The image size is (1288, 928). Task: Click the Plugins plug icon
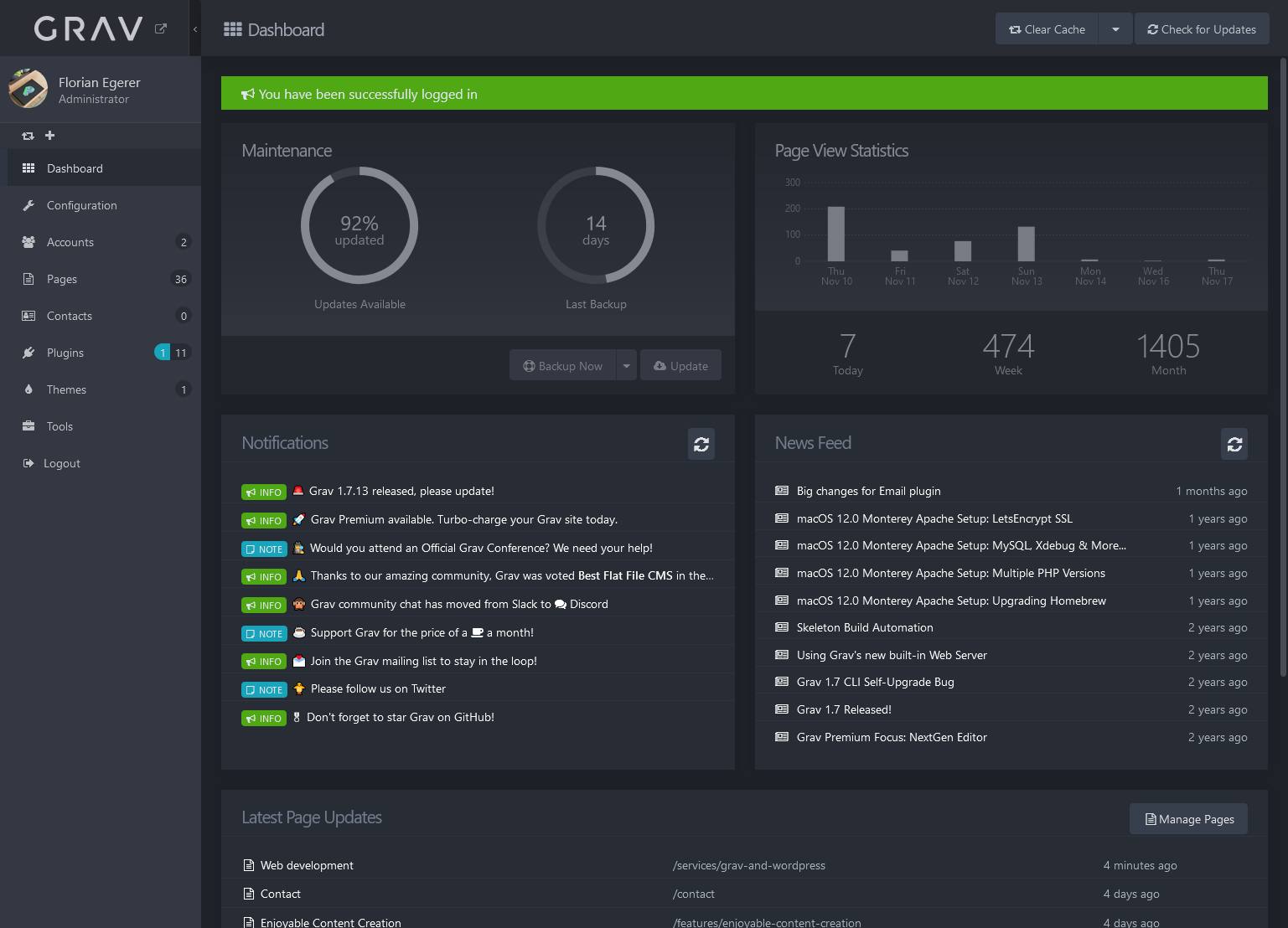tap(28, 353)
